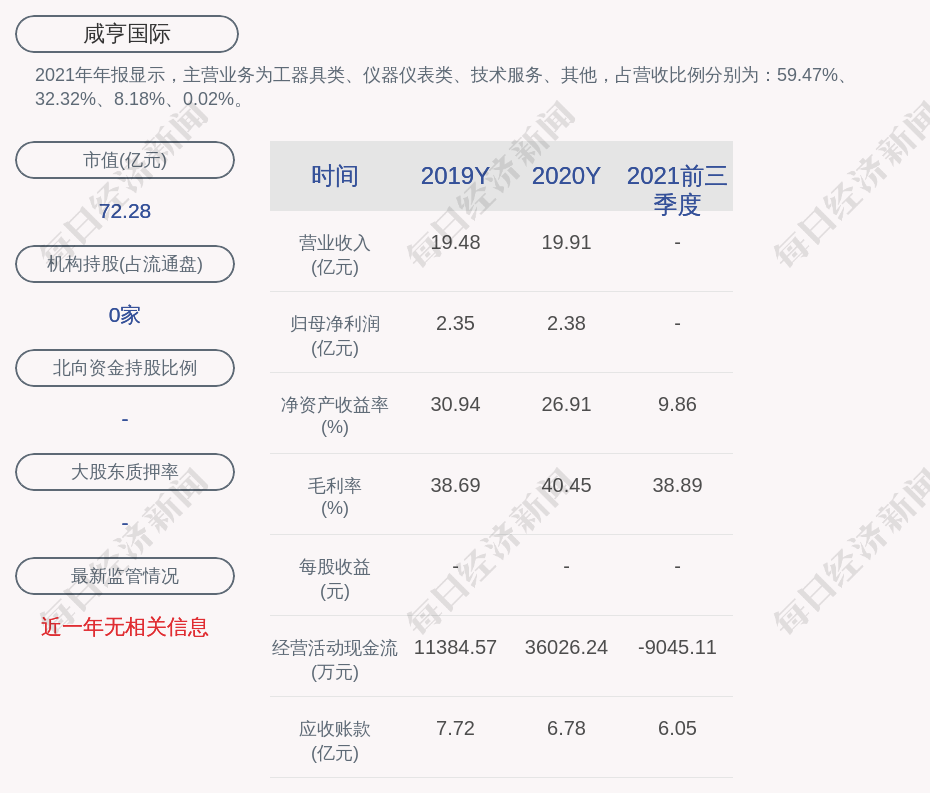Select the 市值(亿元) label pill
The width and height of the screenshot is (930, 793).
[x=125, y=160]
